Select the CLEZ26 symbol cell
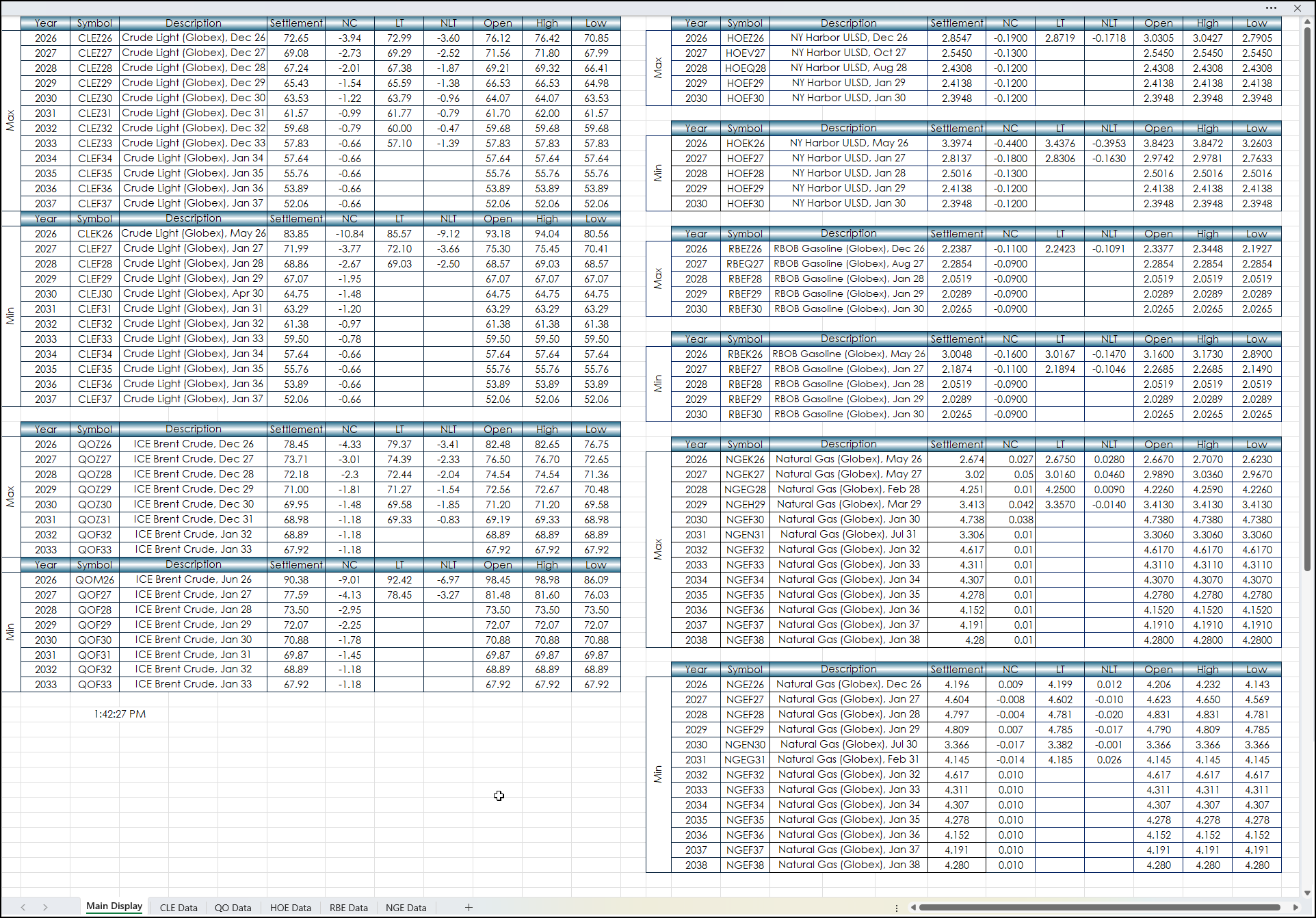Screen dimensions: 1316x918 tap(94, 38)
